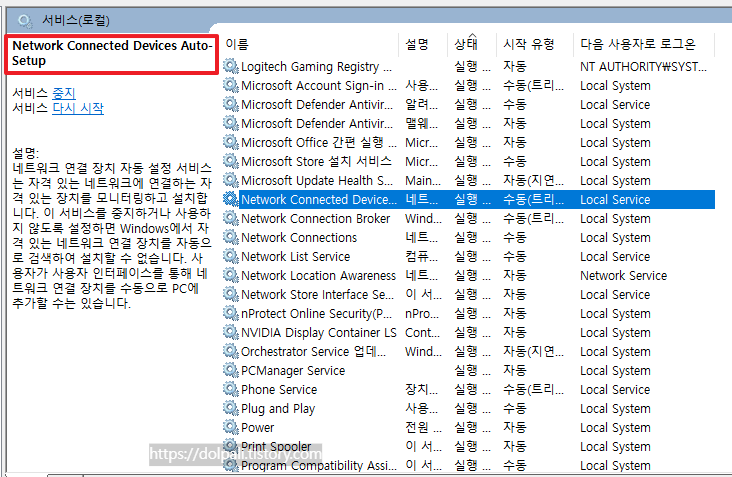
Task: Select the Logitech Gaming Registry service name
Action: tap(316, 67)
